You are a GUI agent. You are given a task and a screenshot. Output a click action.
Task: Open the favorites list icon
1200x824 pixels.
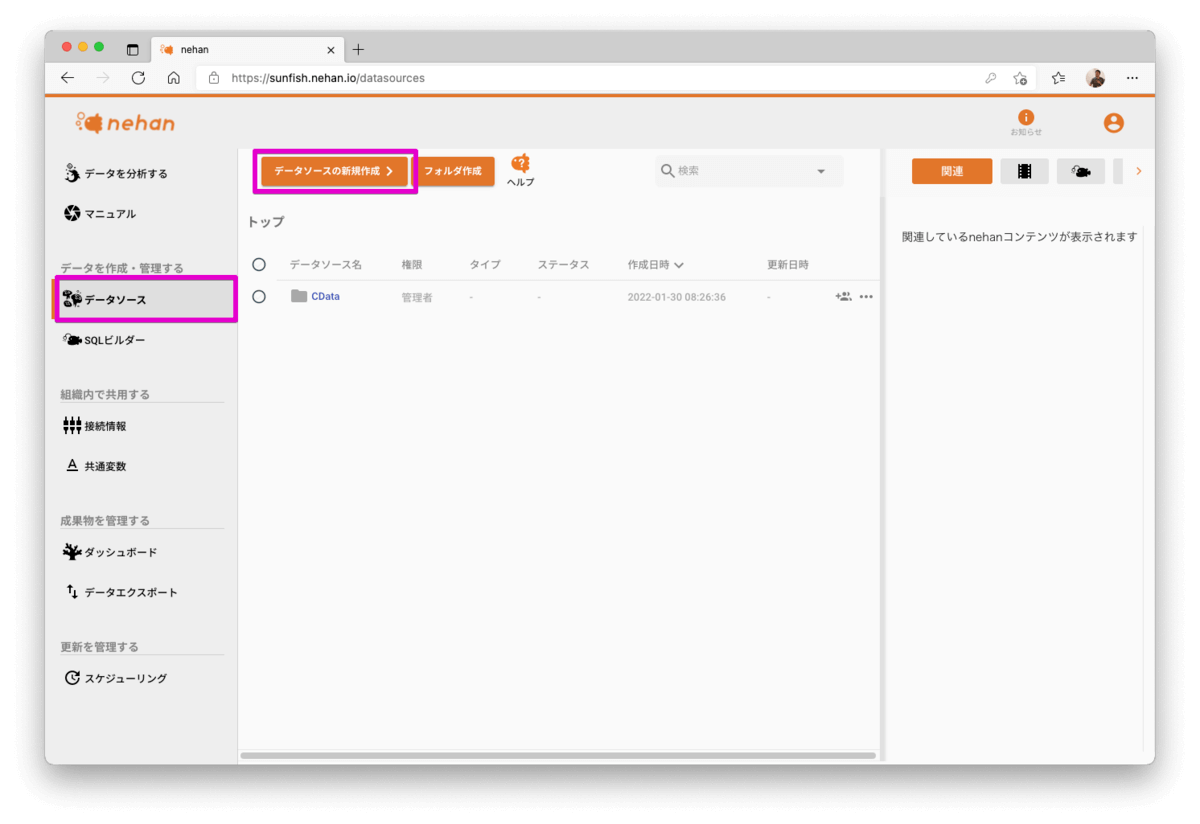tap(1058, 78)
